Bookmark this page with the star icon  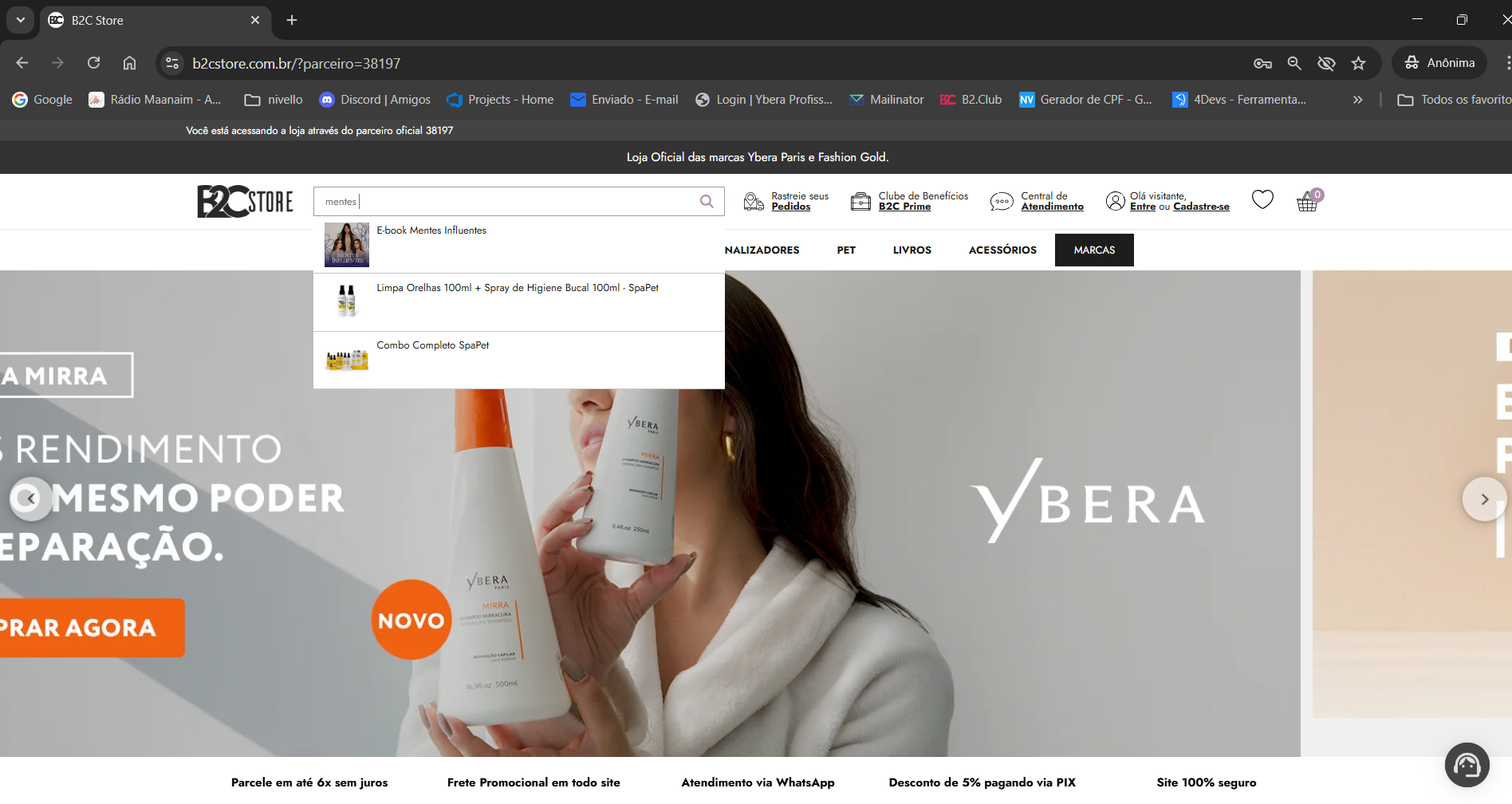pyautogui.click(x=1359, y=63)
